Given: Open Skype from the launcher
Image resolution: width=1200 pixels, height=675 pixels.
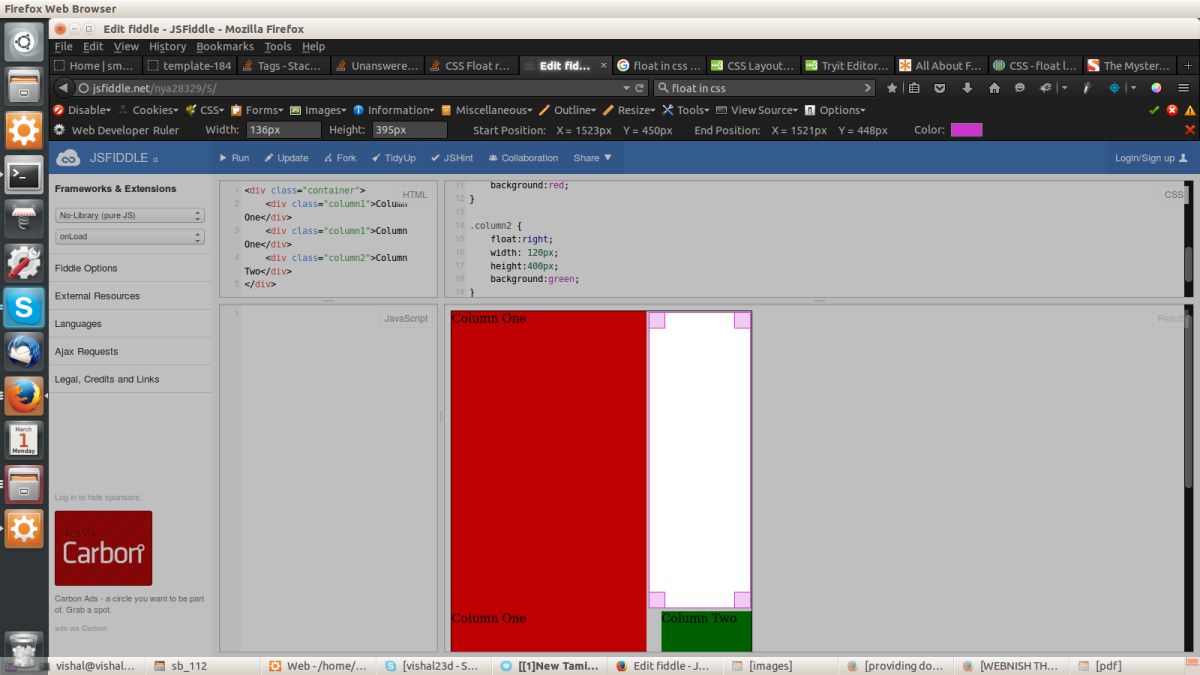Looking at the screenshot, I should point(24,307).
